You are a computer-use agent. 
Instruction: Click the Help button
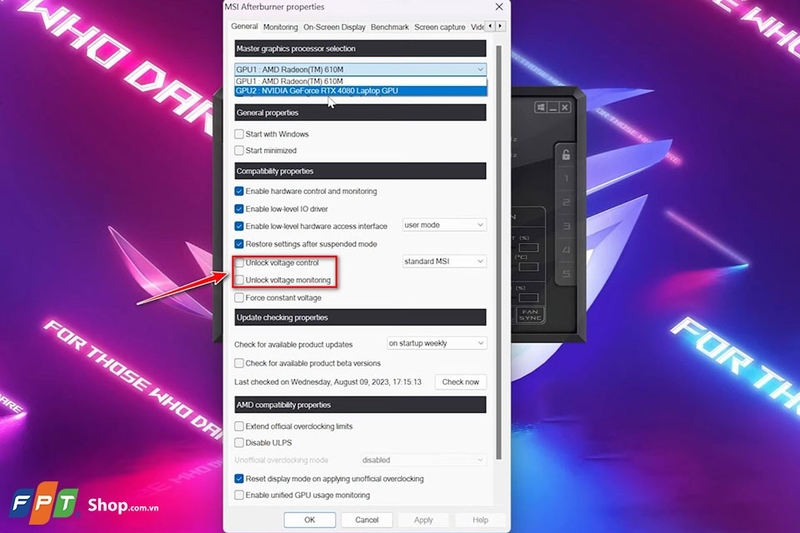click(480, 520)
